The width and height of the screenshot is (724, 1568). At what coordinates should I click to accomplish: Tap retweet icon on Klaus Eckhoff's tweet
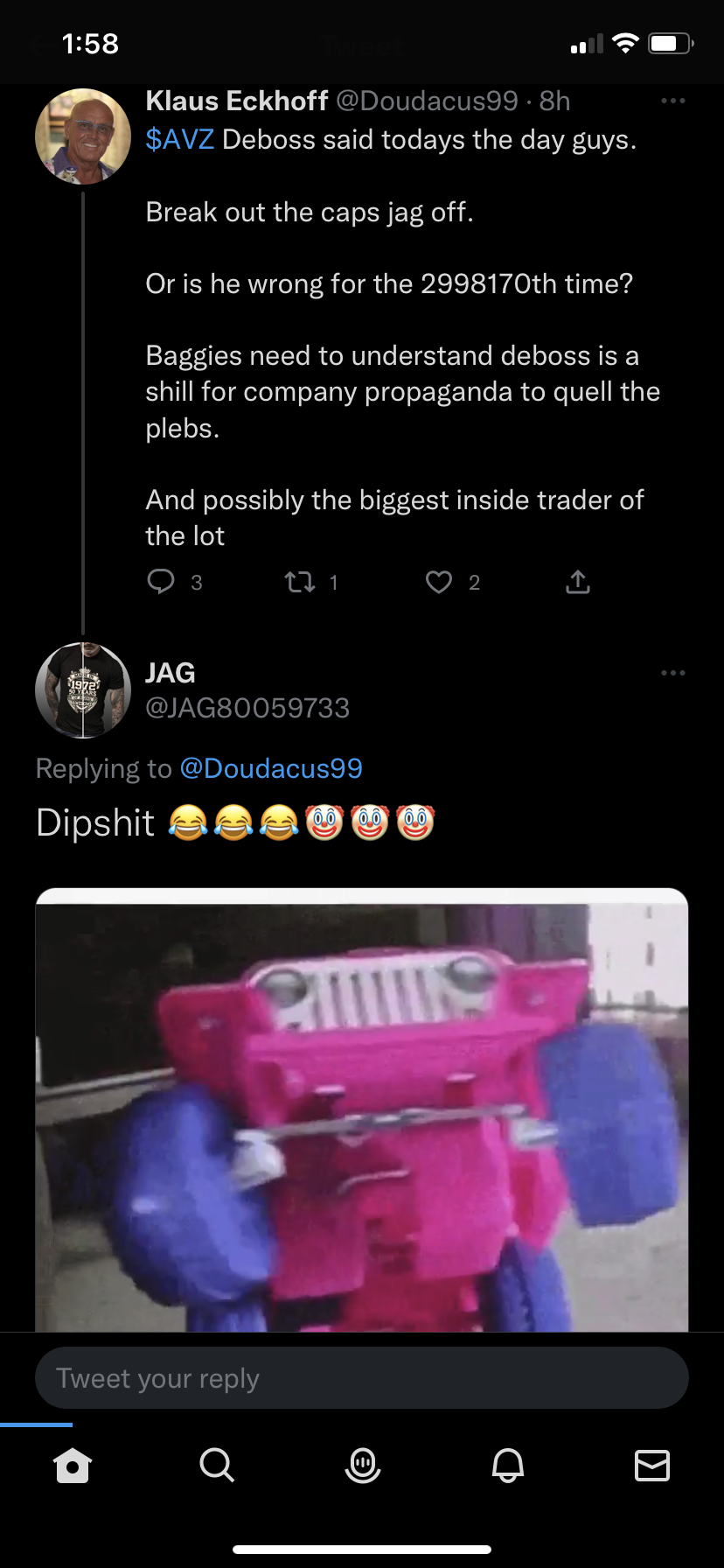tap(300, 582)
